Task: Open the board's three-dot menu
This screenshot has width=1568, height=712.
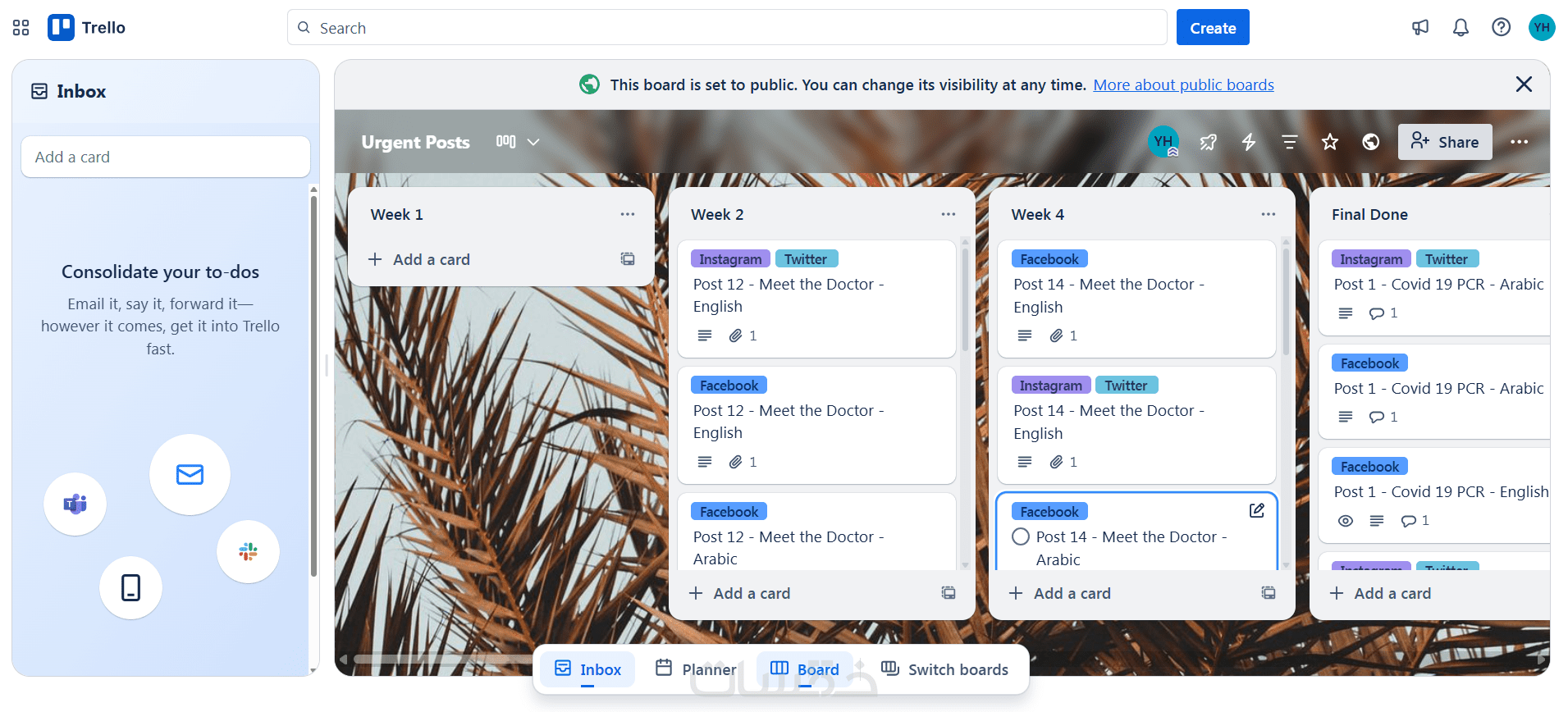Action: click(x=1519, y=142)
